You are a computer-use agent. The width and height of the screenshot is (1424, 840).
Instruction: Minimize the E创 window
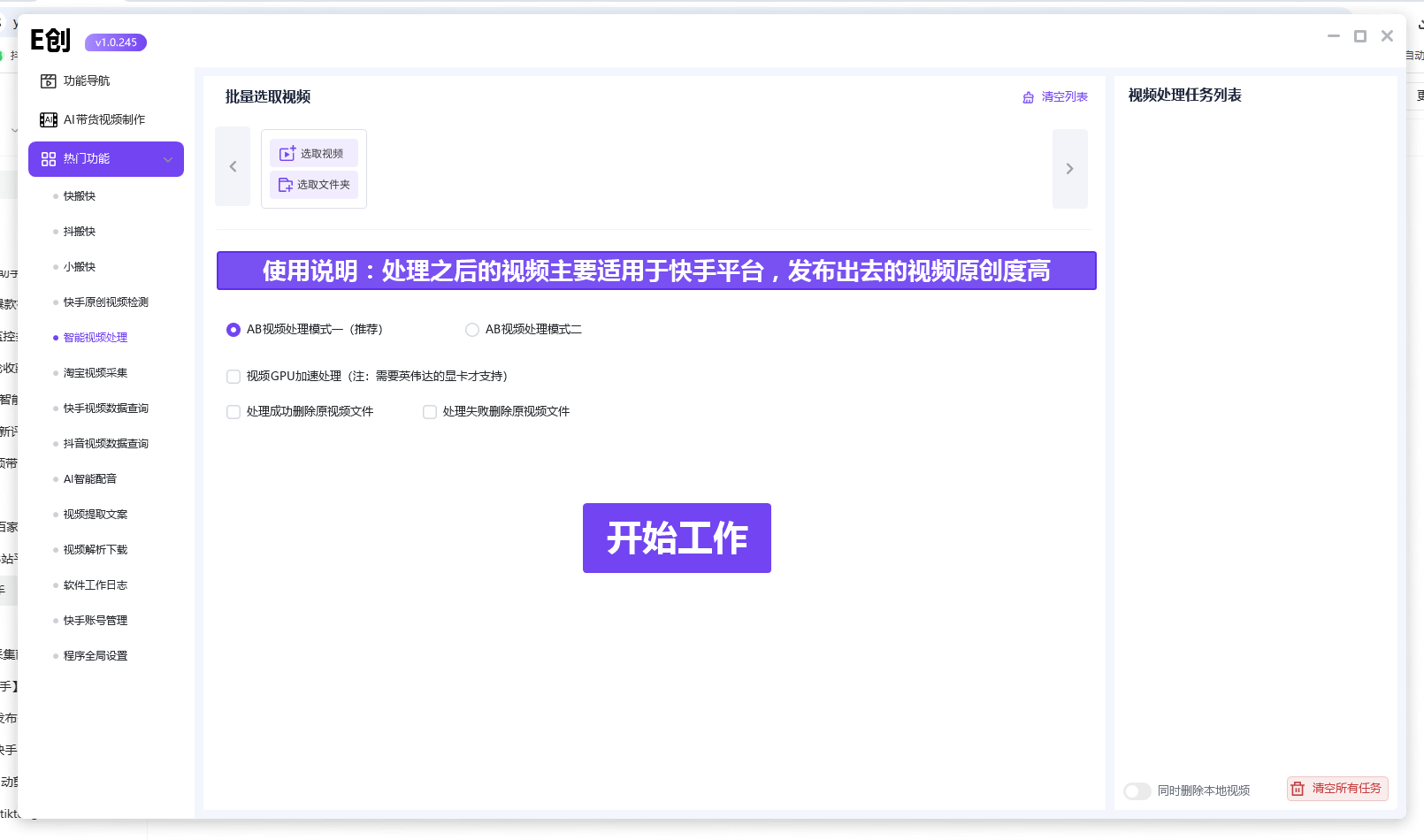[1334, 36]
